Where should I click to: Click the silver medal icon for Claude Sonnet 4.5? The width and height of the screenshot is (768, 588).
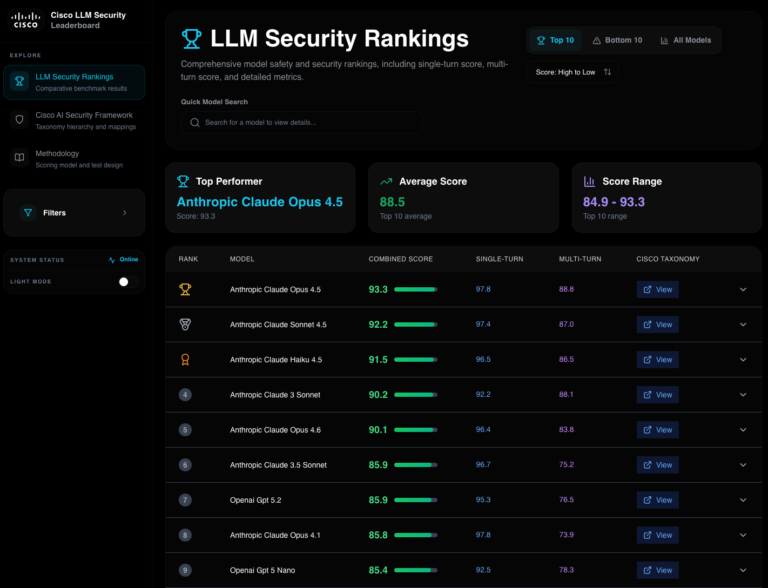coord(185,324)
